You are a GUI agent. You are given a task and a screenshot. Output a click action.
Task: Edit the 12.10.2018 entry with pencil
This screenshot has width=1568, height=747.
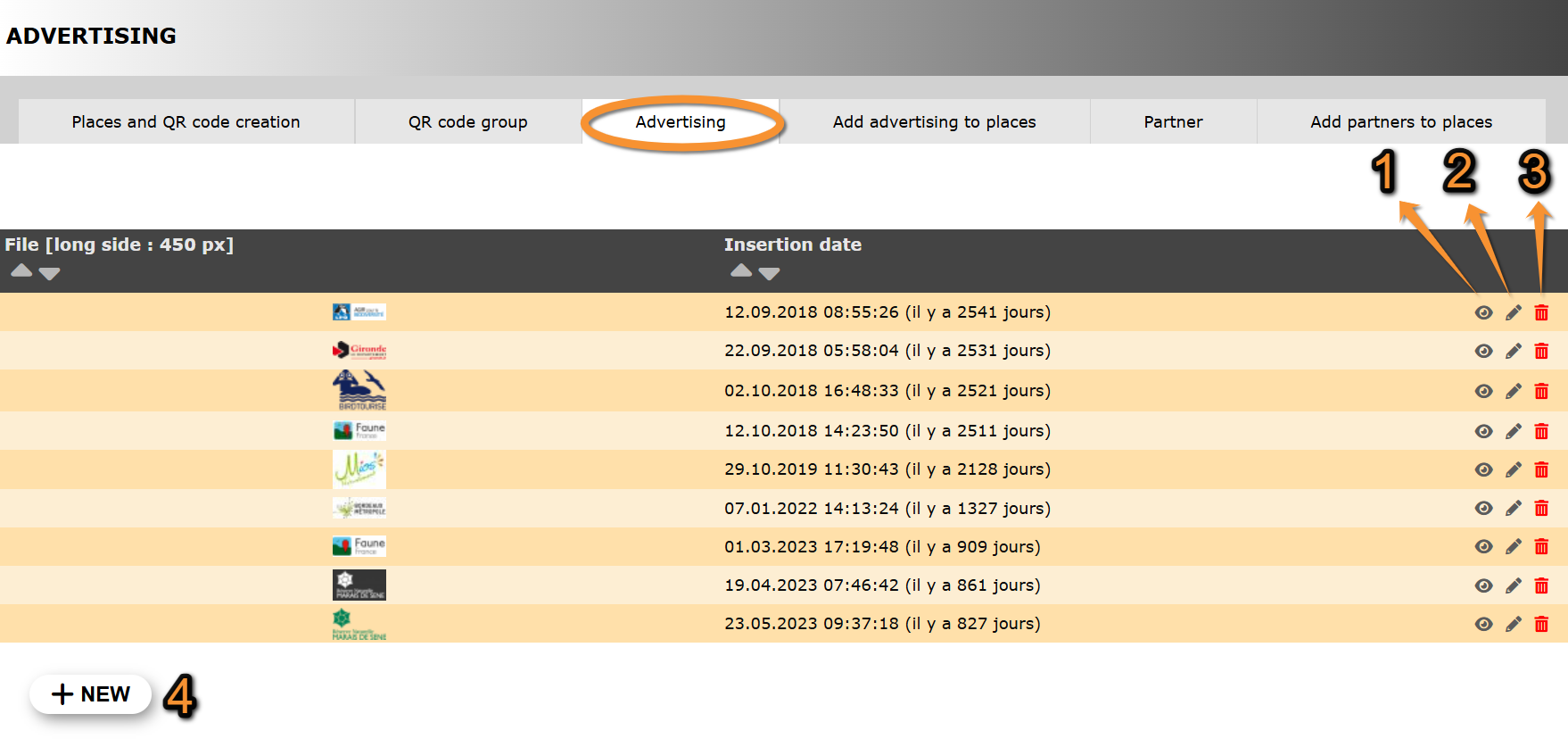(x=1513, y=431)
